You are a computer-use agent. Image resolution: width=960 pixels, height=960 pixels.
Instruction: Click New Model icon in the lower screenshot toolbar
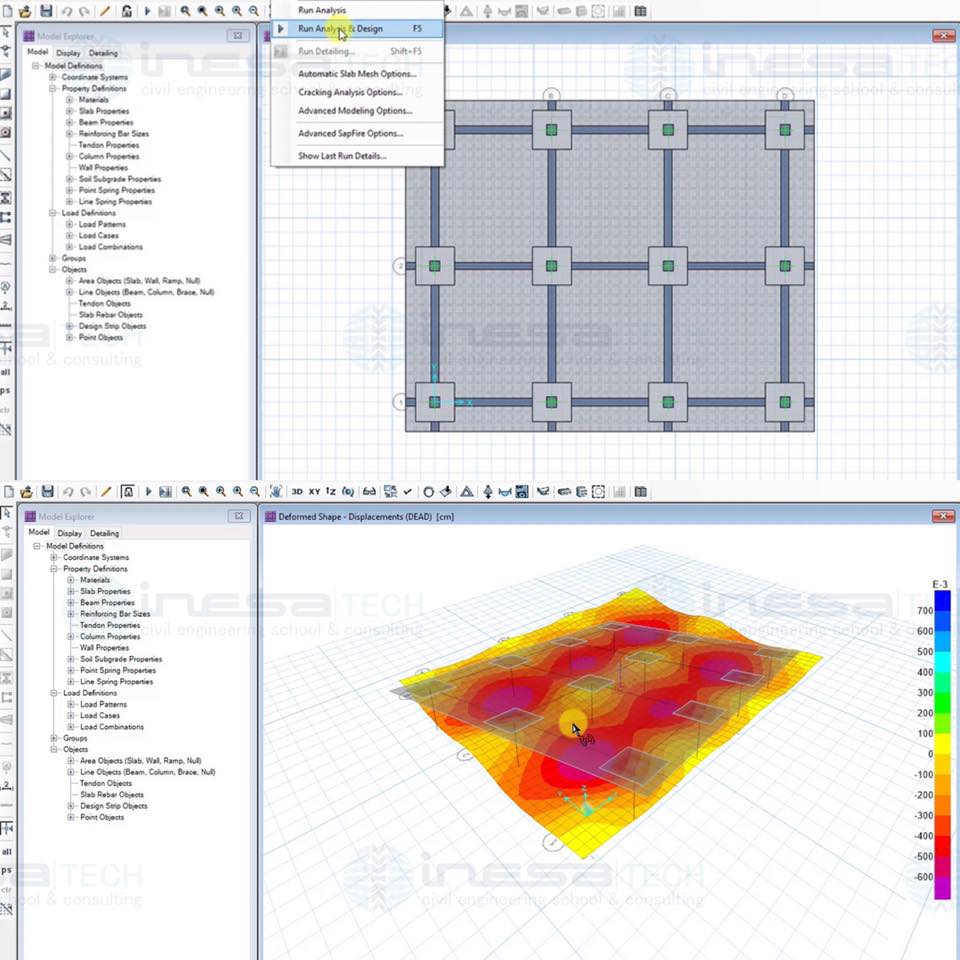click(9, 492)
